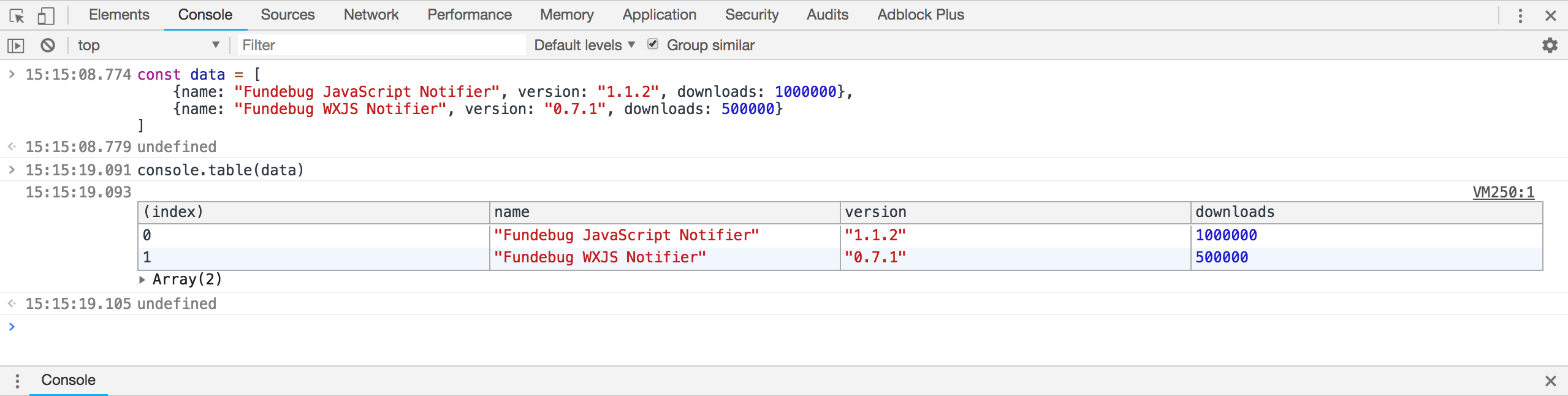Screen dimensions: 1568x396
Task: Open the bottom drawer three-dot menu
Action: [x=17, y=381]
